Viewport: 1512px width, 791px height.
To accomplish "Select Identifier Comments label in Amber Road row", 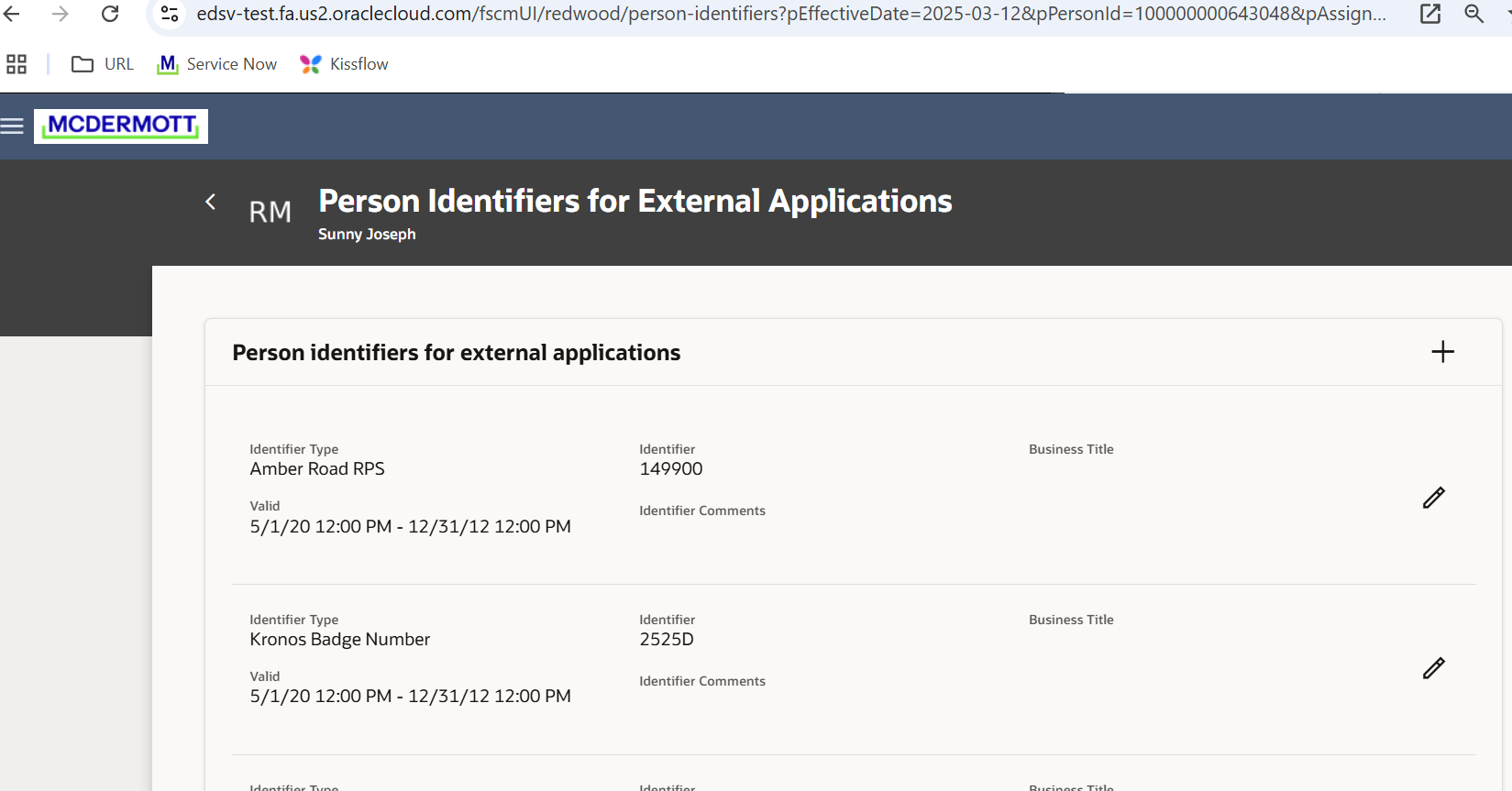I will coord(702,511).
